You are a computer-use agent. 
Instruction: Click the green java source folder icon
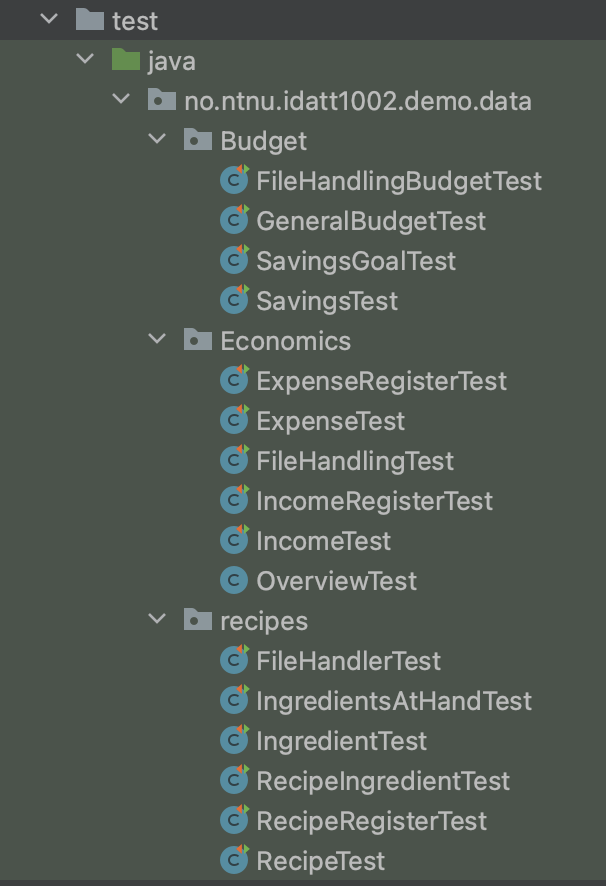coord(125,60)
